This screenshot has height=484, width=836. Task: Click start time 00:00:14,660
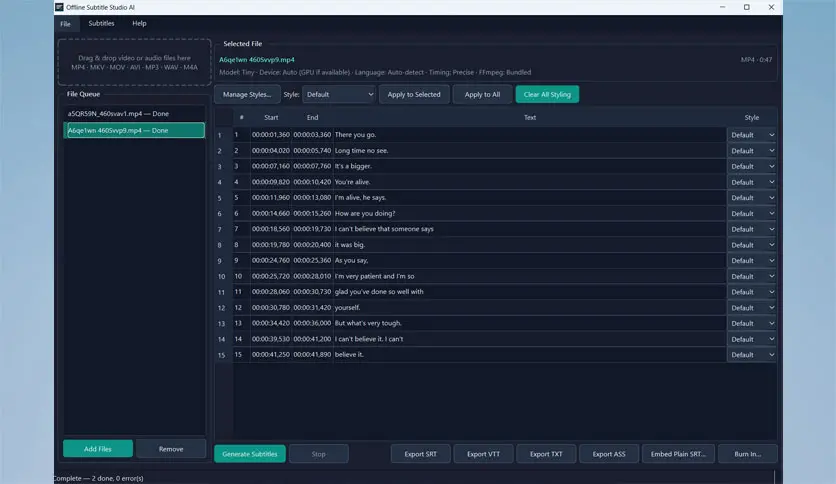pos(271,213)
